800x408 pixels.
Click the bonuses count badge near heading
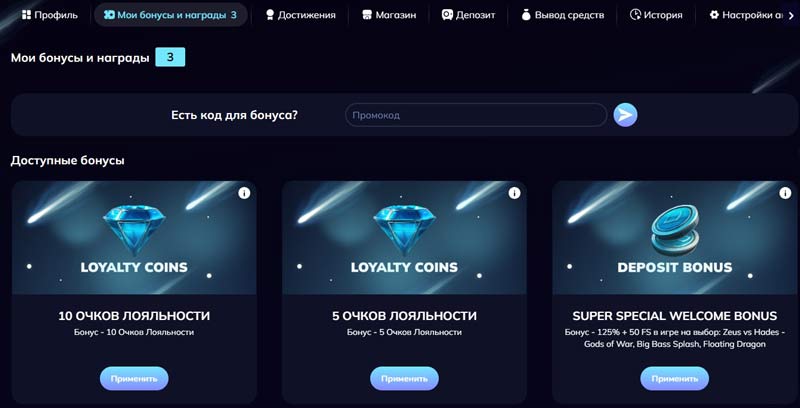coord(170,57)
